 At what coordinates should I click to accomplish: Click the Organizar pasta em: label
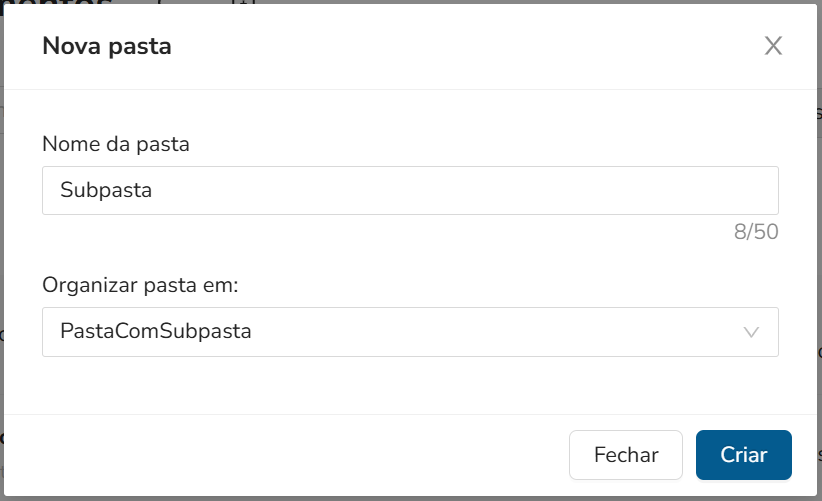pyautogui.click(x=140, y=285)
